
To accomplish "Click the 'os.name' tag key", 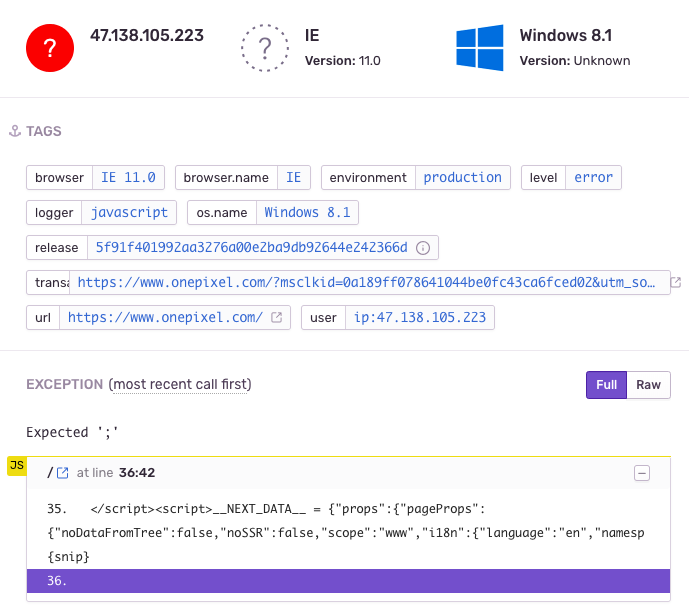I will pyautogui.click(x=221, y=213).
